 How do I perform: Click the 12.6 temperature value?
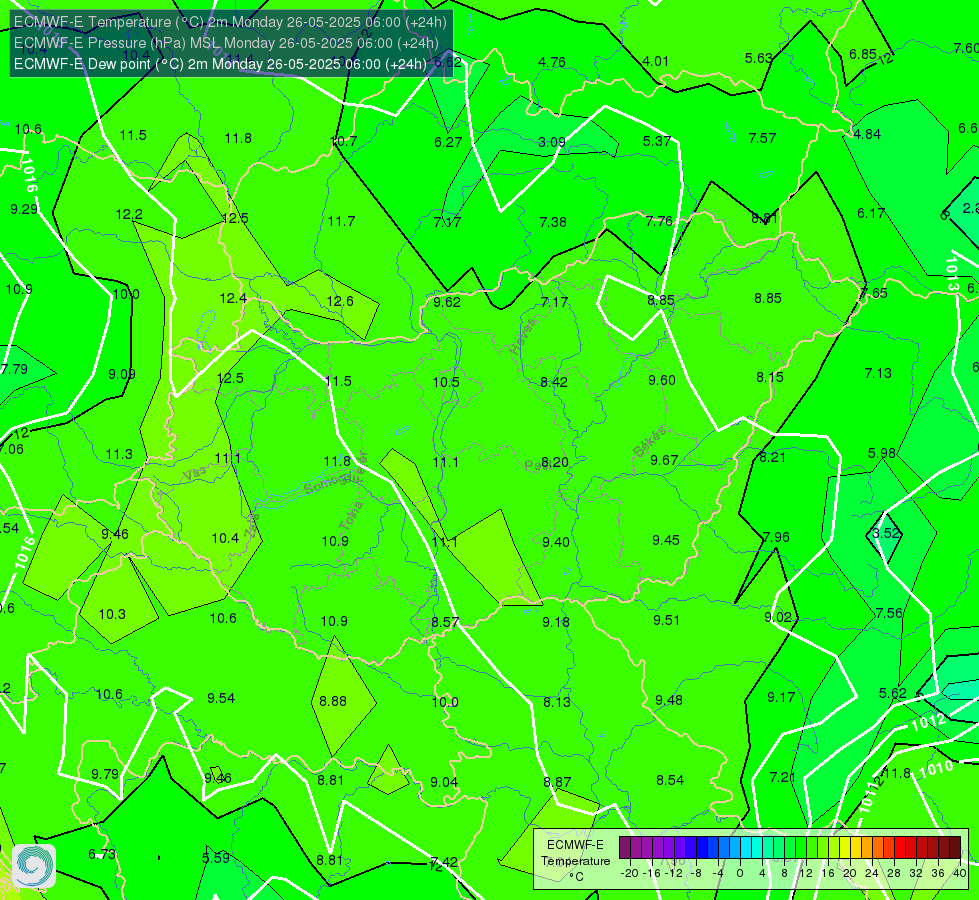pyautogui.click(x=340, y=301)
